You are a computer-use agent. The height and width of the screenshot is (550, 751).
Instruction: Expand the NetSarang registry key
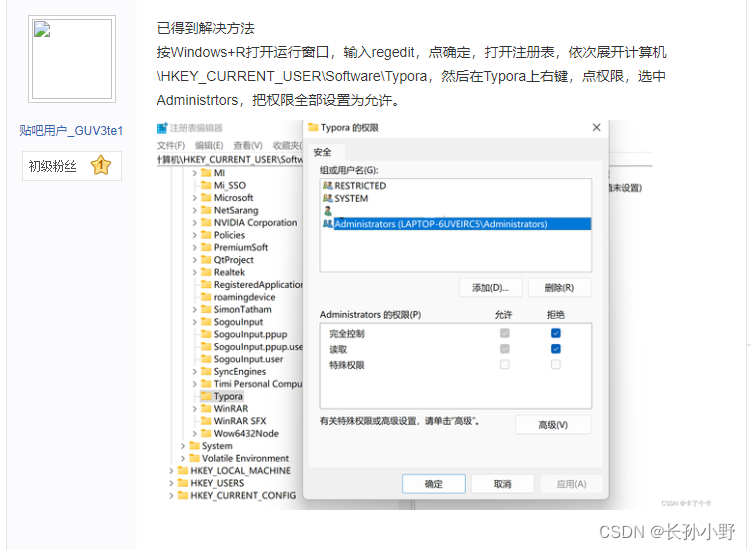tap(194, 210)
